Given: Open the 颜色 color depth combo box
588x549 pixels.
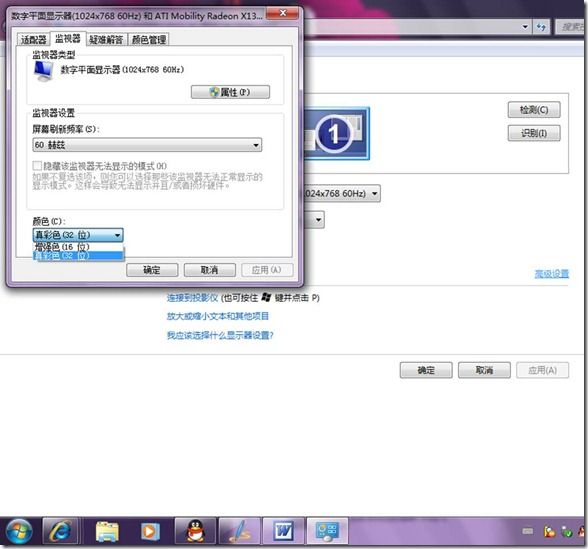Looking at the screenshot, I should 78,235.
